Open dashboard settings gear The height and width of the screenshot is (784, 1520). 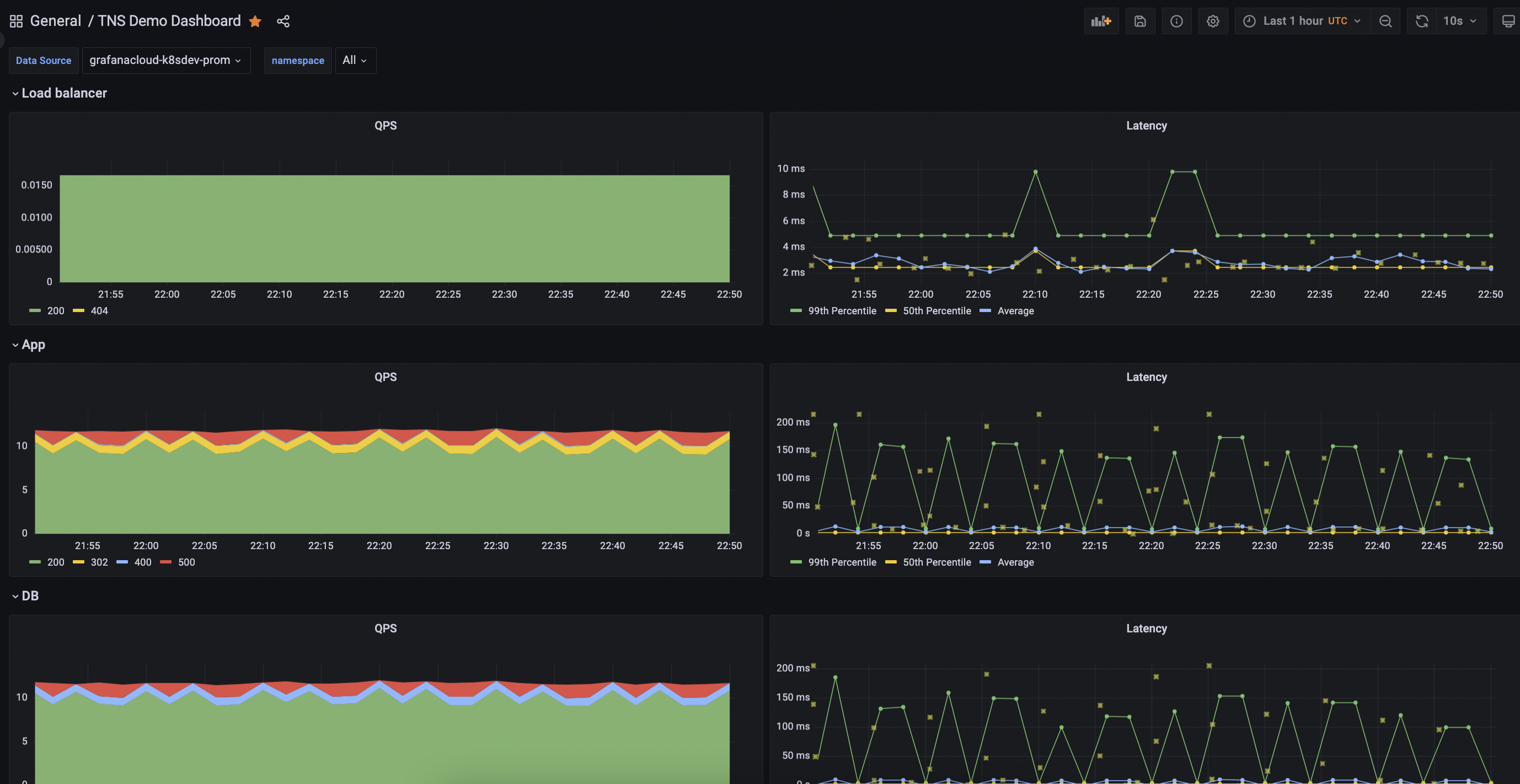pos(1213,22)
